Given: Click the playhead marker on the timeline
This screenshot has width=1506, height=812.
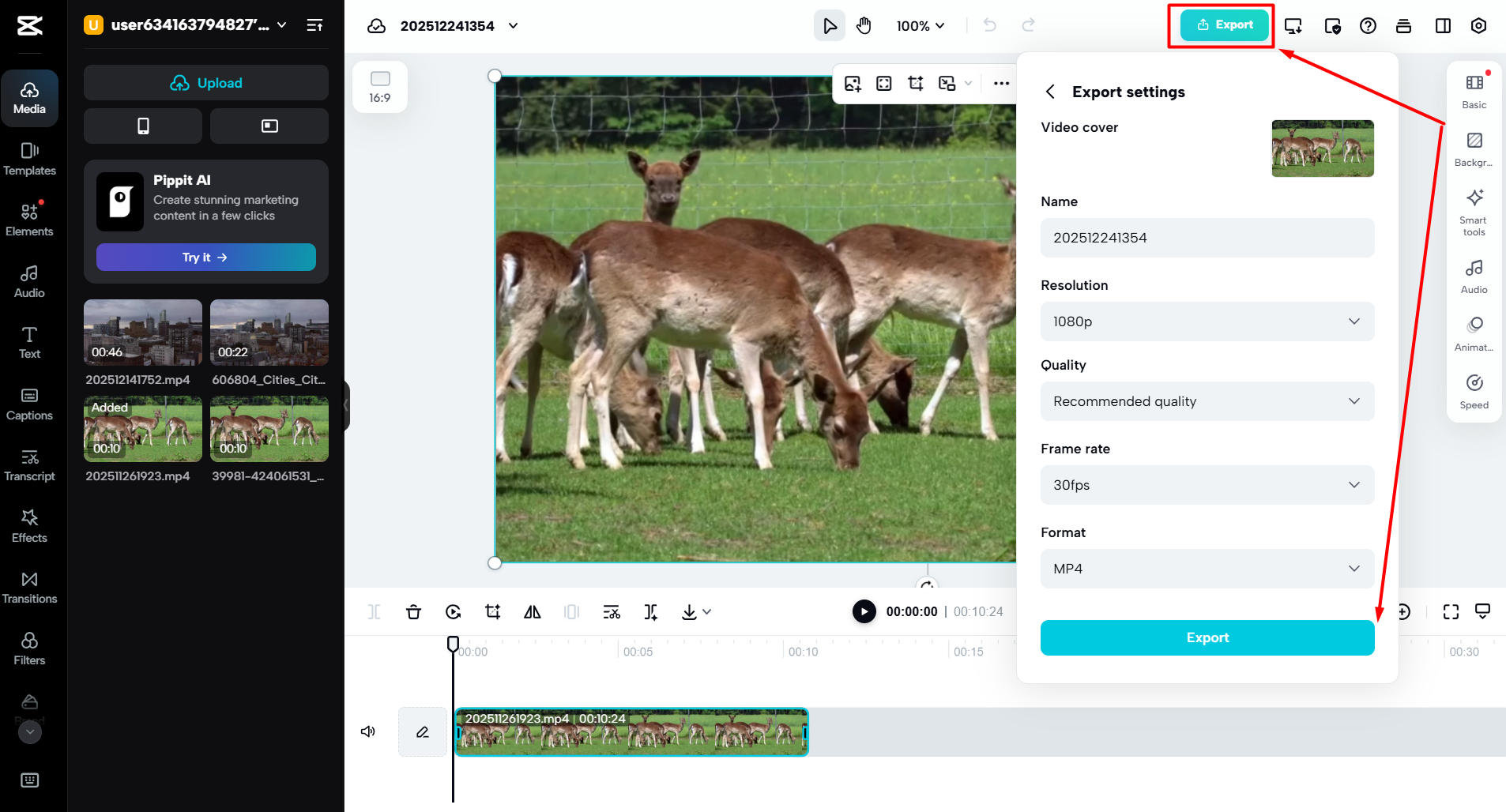Looking at the screenshot, I should (453, 644).
